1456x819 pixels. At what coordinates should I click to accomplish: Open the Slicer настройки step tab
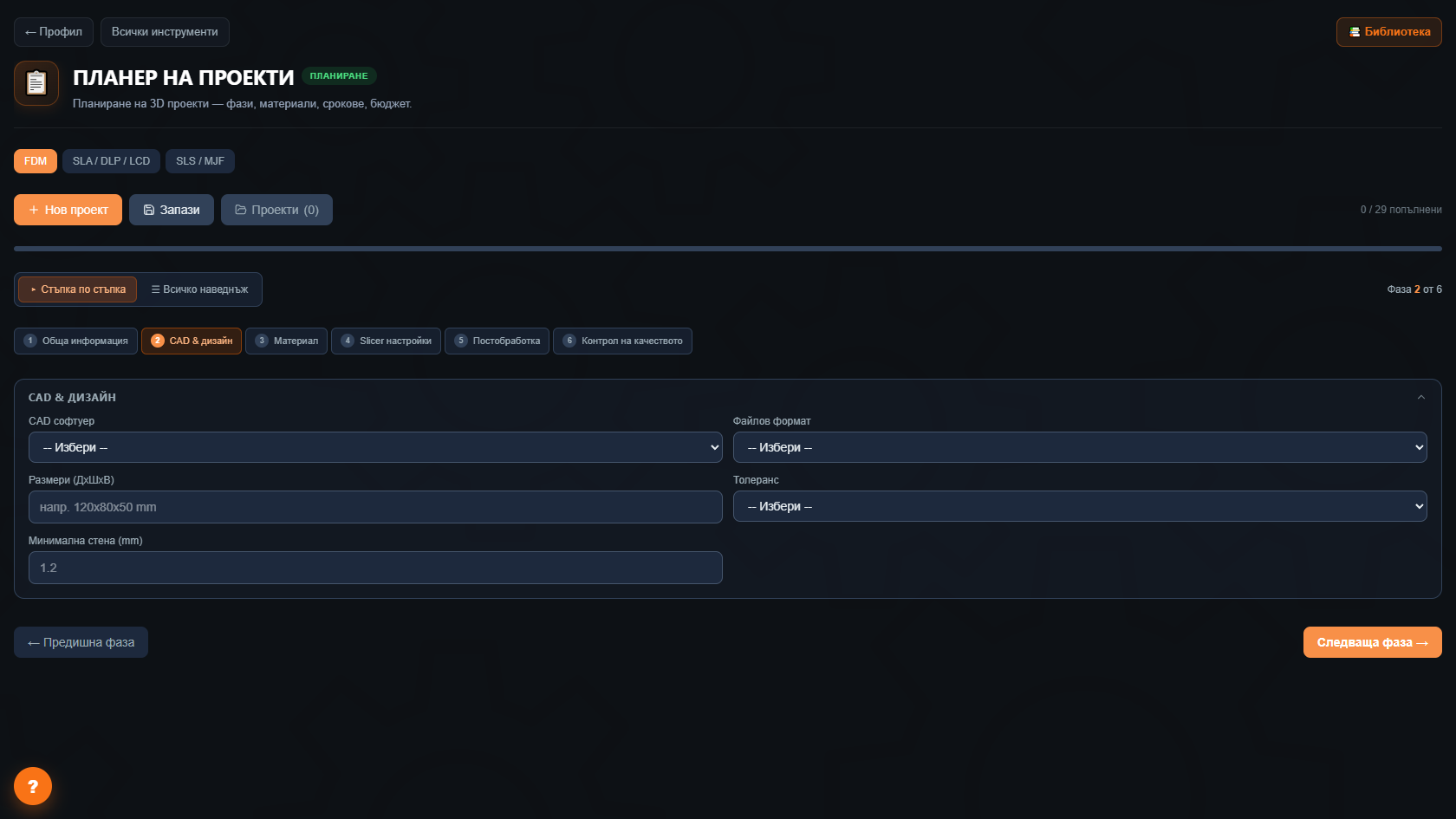[x=386, y=341]
